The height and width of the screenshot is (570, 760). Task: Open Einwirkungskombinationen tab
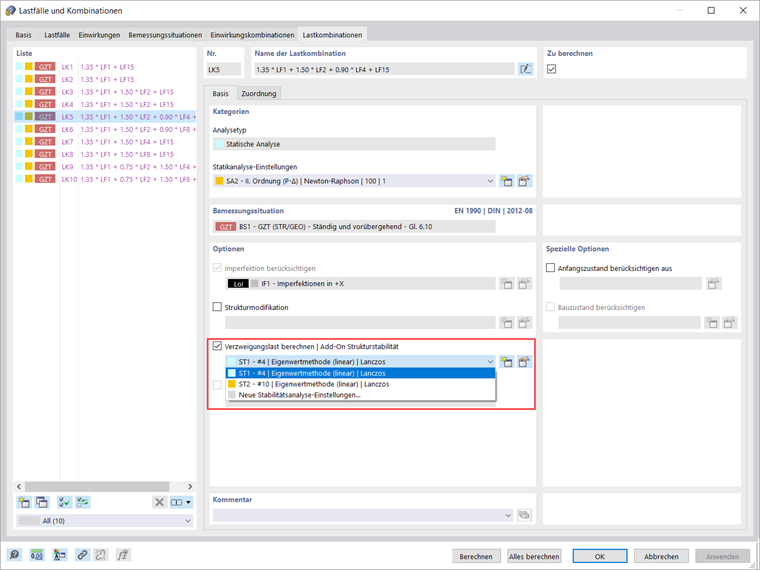[x=252, y=35]
